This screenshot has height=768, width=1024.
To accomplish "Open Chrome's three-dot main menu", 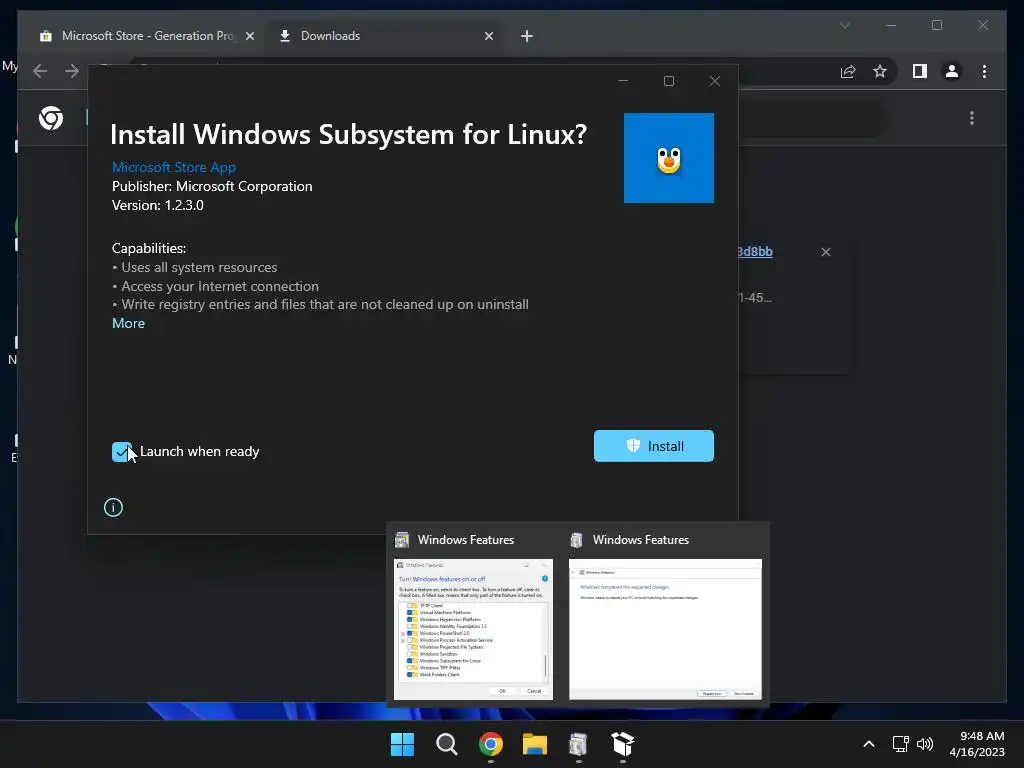I will click(984, 71).
